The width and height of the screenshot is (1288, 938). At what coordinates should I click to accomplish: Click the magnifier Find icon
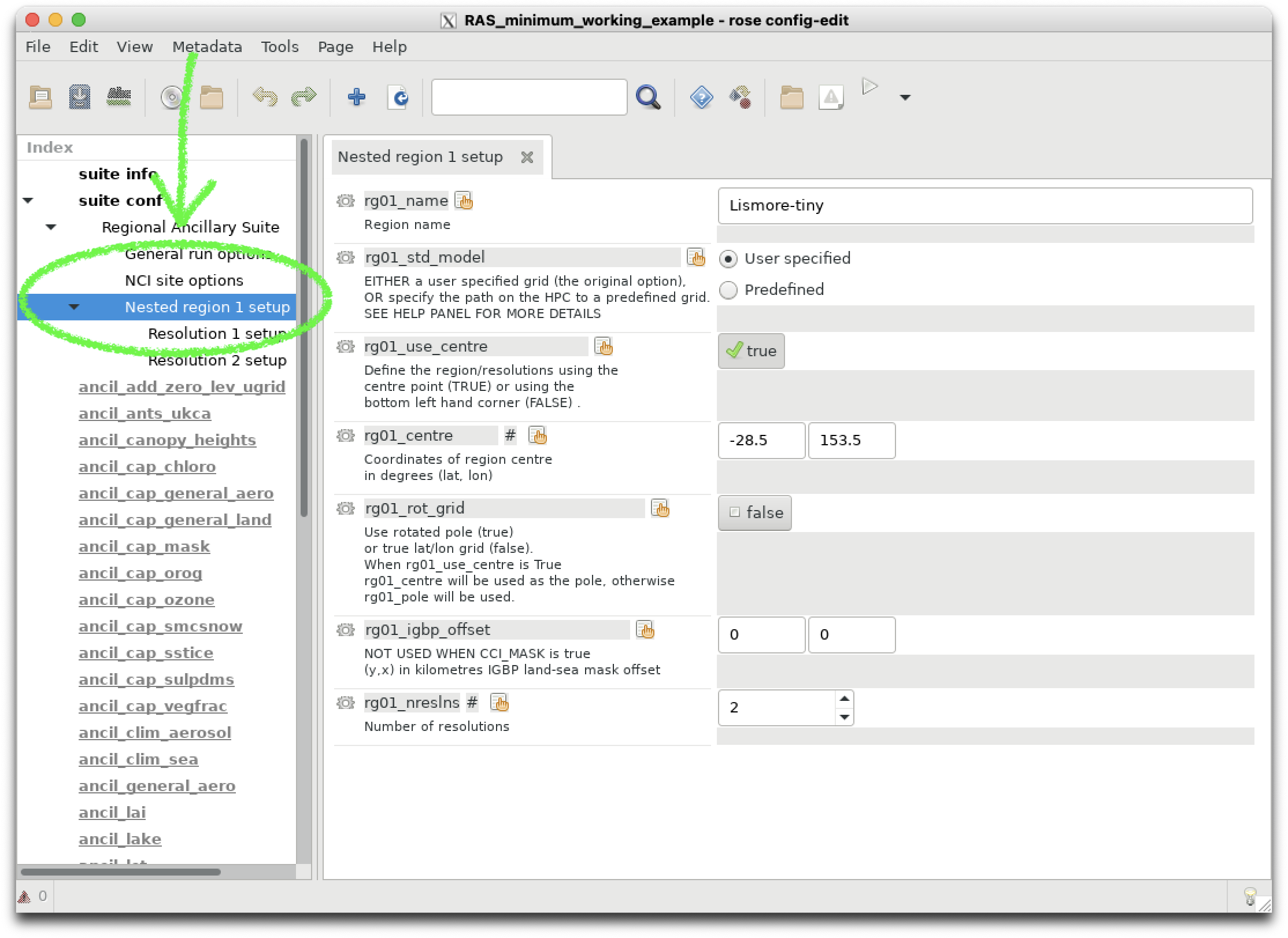pyautogui.click(x=648, y=97)
